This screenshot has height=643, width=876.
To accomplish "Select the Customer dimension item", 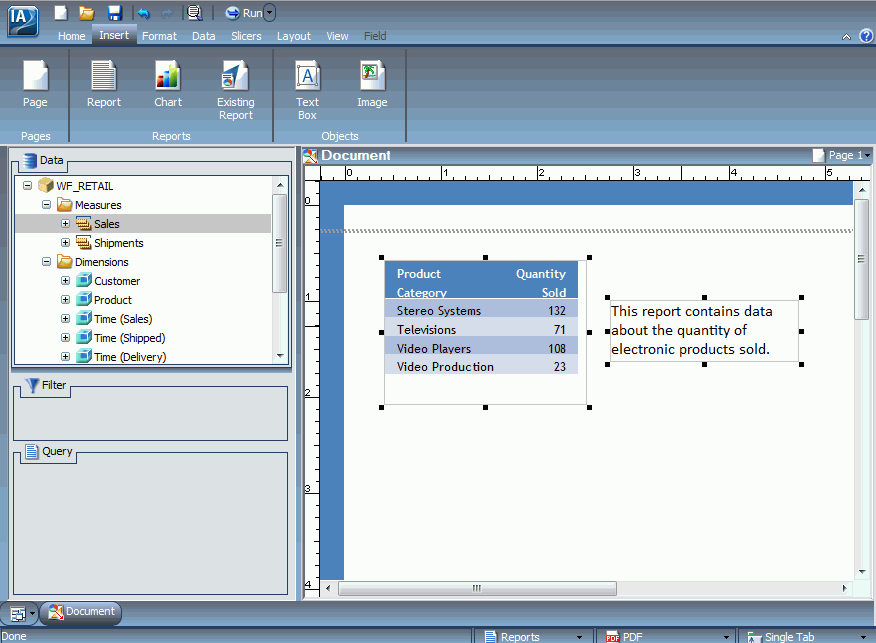I will click(117, 281).
